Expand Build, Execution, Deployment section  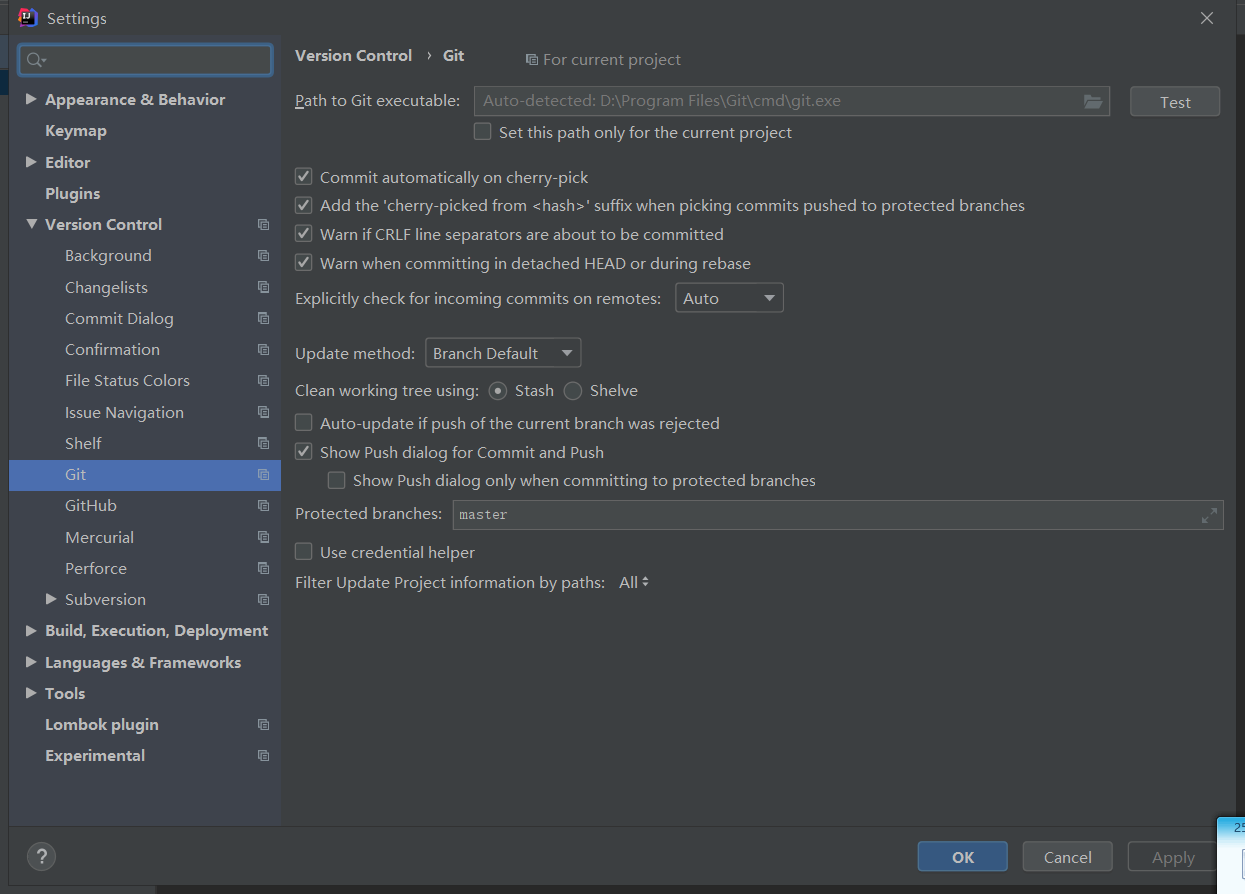[x=31, y=631]
